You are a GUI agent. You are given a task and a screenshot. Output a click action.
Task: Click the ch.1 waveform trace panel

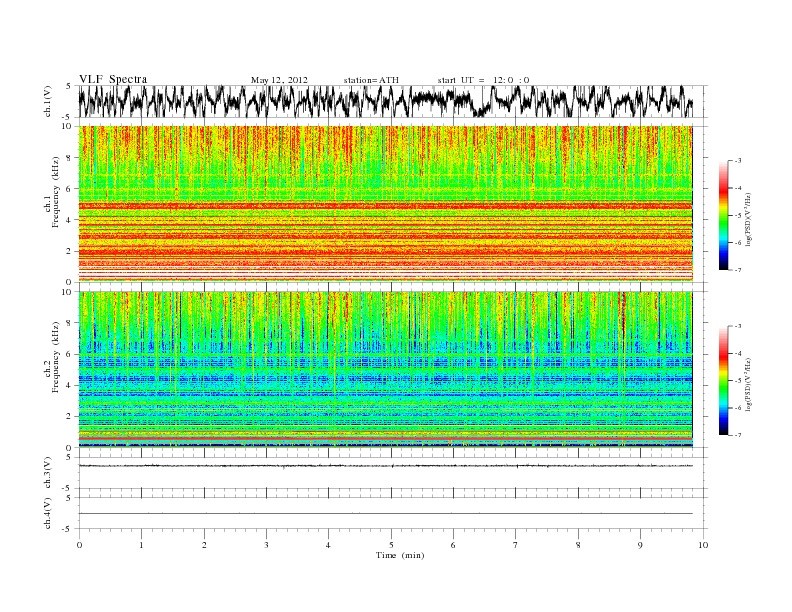(392, 101)
